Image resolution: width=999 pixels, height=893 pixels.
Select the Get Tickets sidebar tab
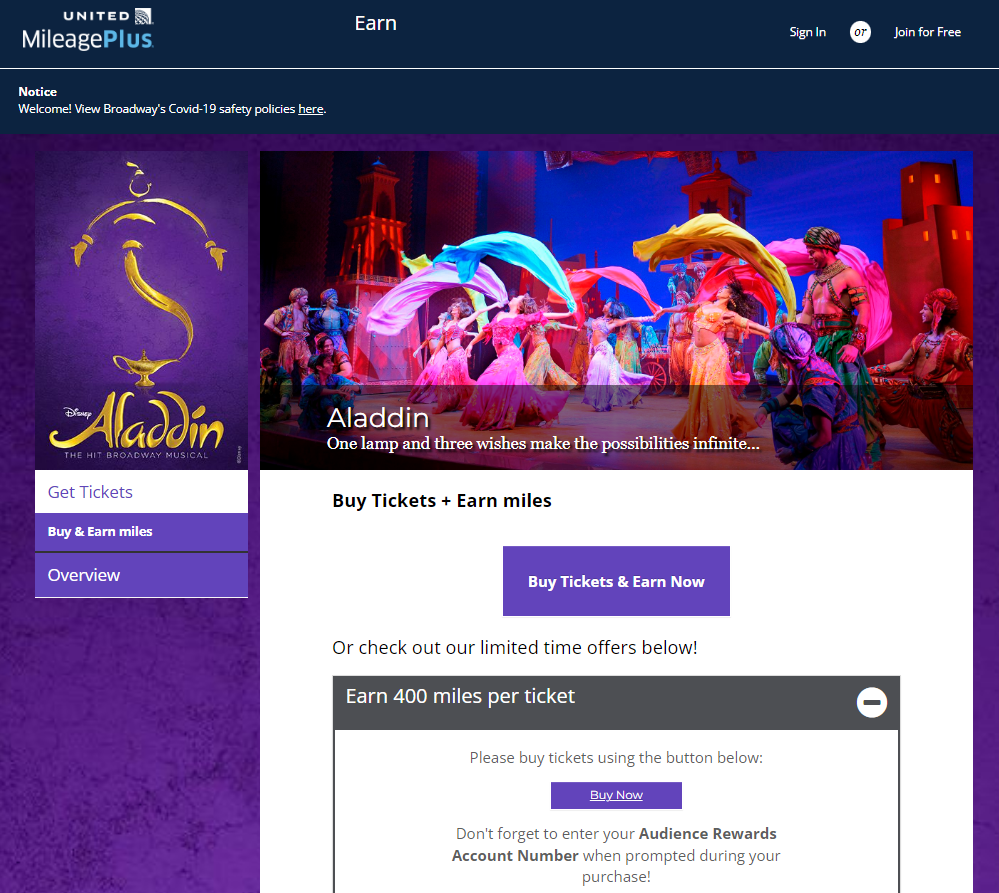click(x=141, y=492)
